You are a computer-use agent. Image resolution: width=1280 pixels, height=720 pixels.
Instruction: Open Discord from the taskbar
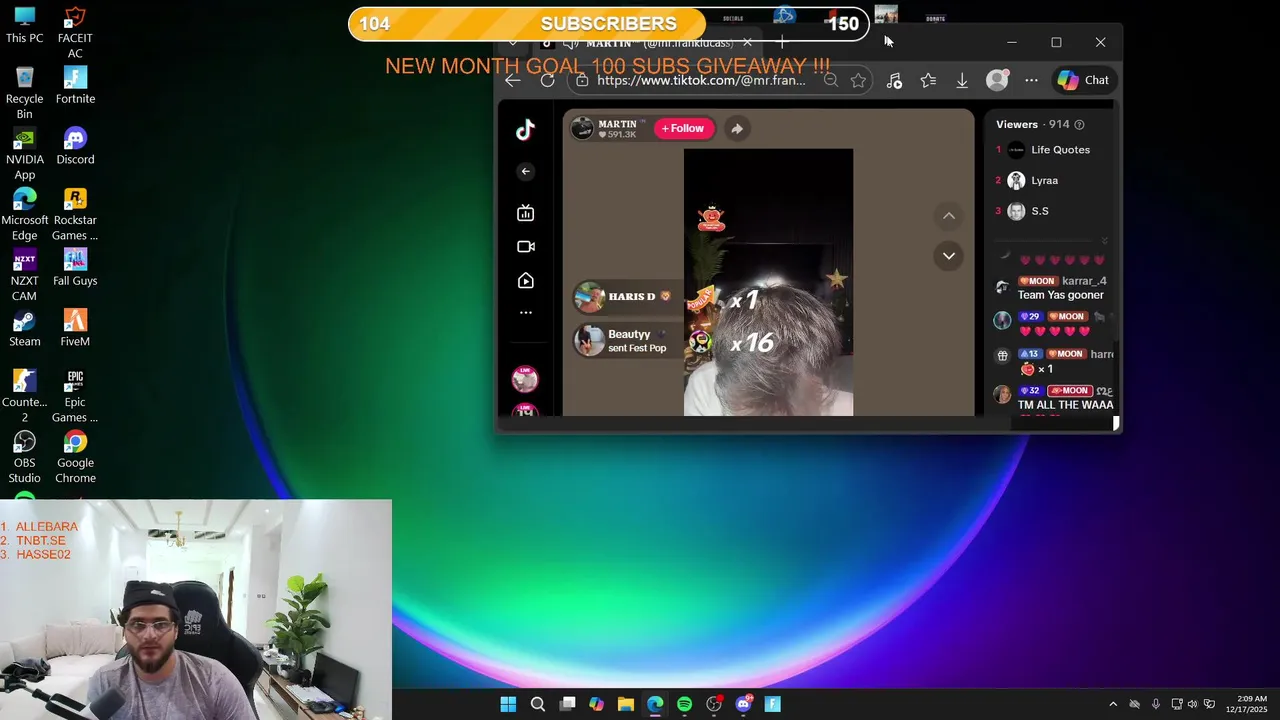(743, 704)
